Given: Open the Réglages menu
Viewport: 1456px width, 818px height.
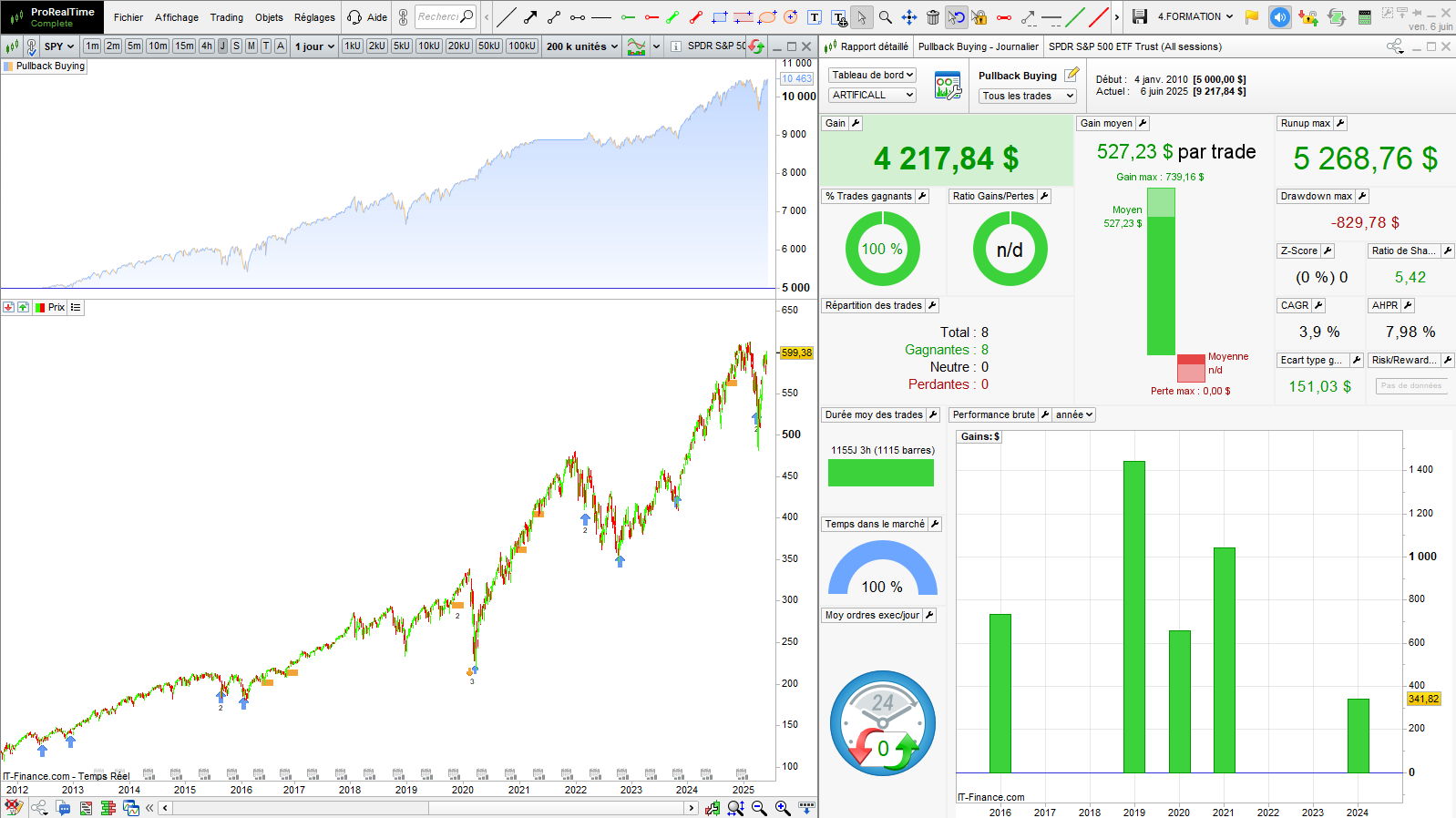Looking at the screenshot, I should [314, 17].
